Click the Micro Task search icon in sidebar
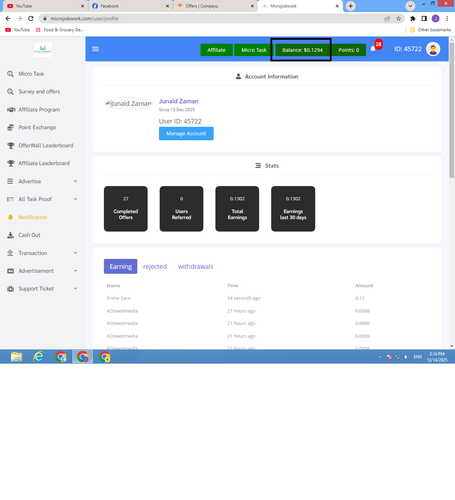Viewport: 455px width, 500px height. (x=11, y=74)
